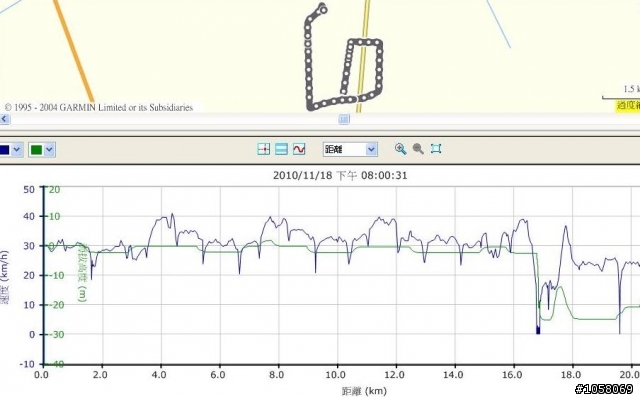Image resolution: width=640 pixels, height=397 pixels.
Task: Click the green elevation color swatch
Action: pyautogui.click(x=36, y=150)
